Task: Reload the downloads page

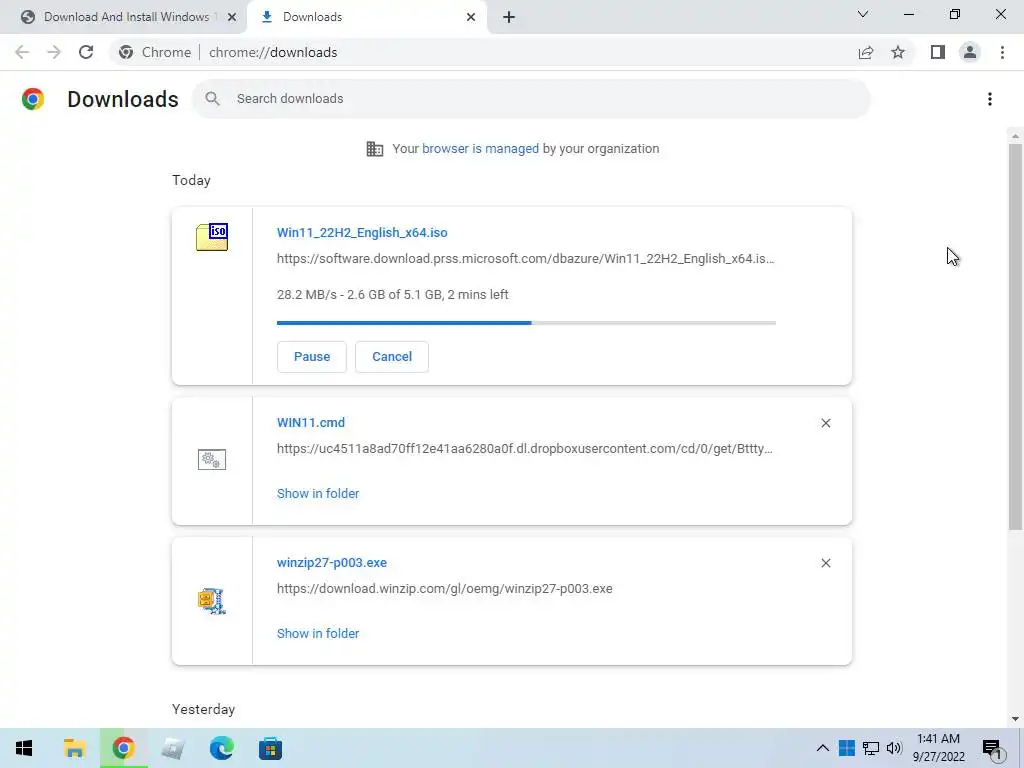Action: 86,52
